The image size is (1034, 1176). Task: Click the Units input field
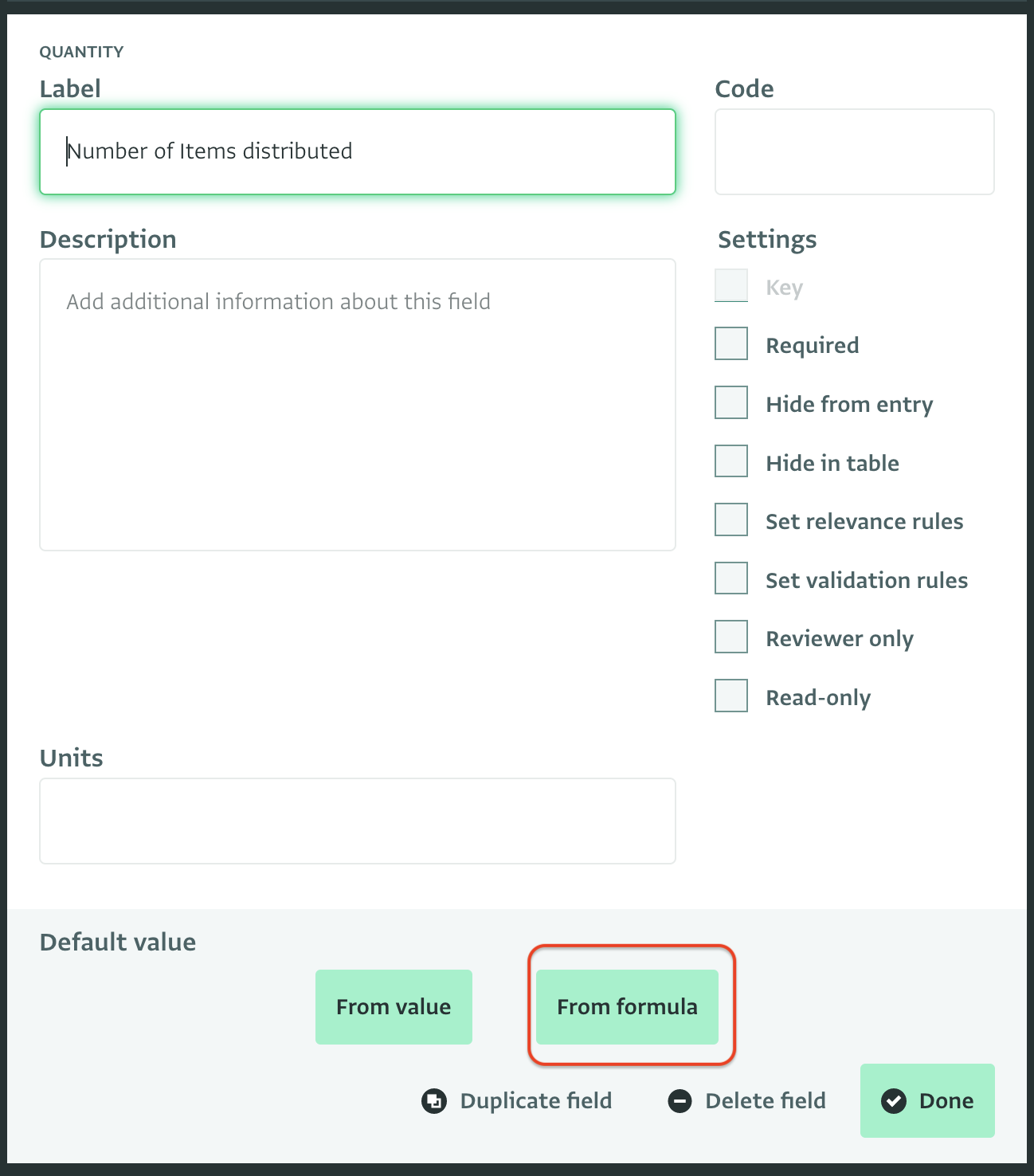tap(358, 821)
